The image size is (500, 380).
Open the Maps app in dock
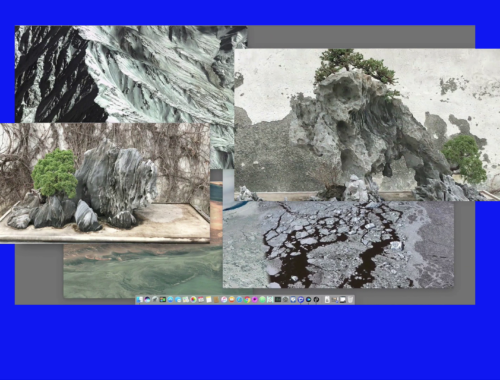click(x=186, y=300)
